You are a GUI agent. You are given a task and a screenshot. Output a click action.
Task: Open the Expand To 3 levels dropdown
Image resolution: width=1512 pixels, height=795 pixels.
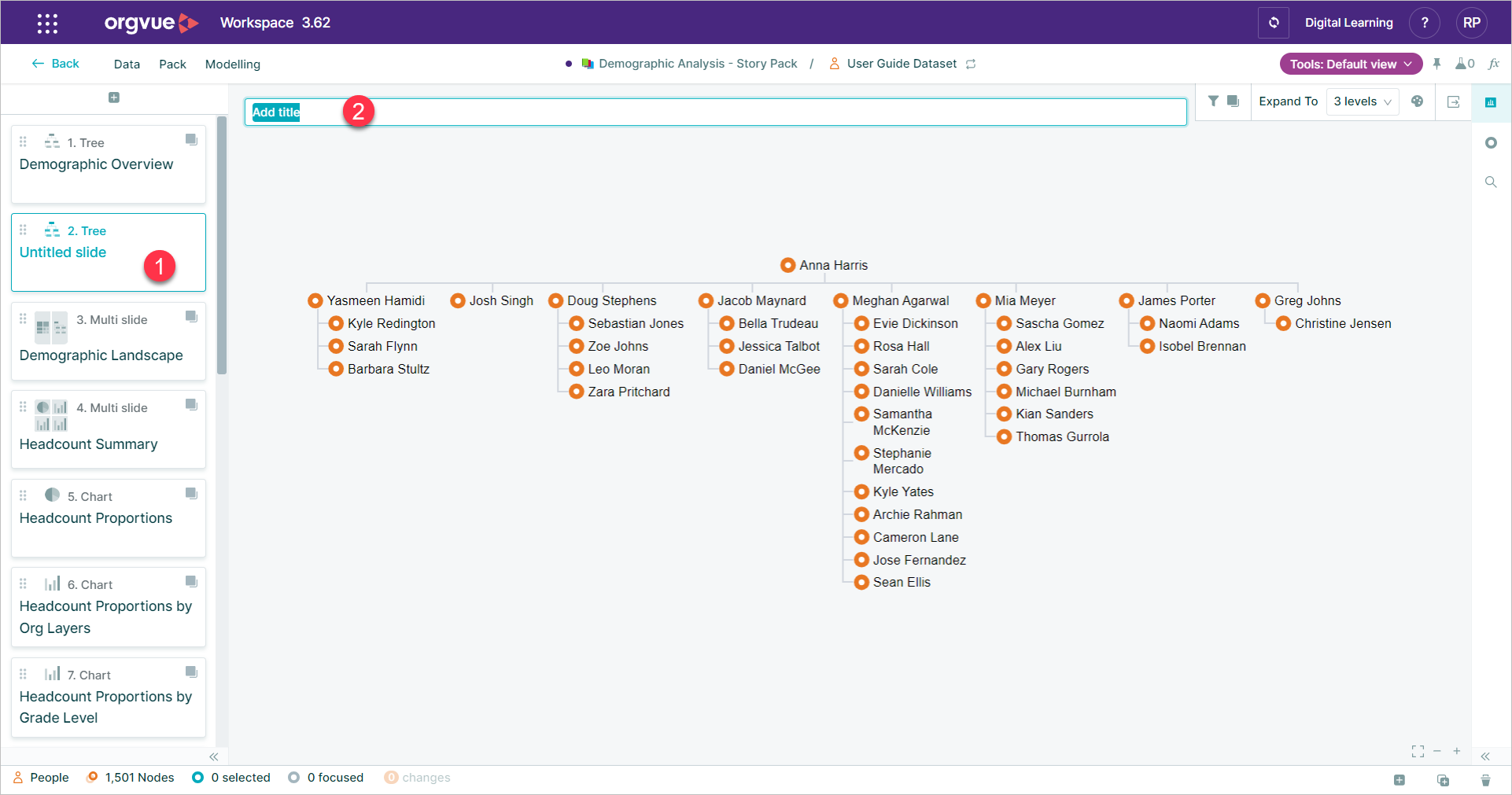click(1363, 101)
